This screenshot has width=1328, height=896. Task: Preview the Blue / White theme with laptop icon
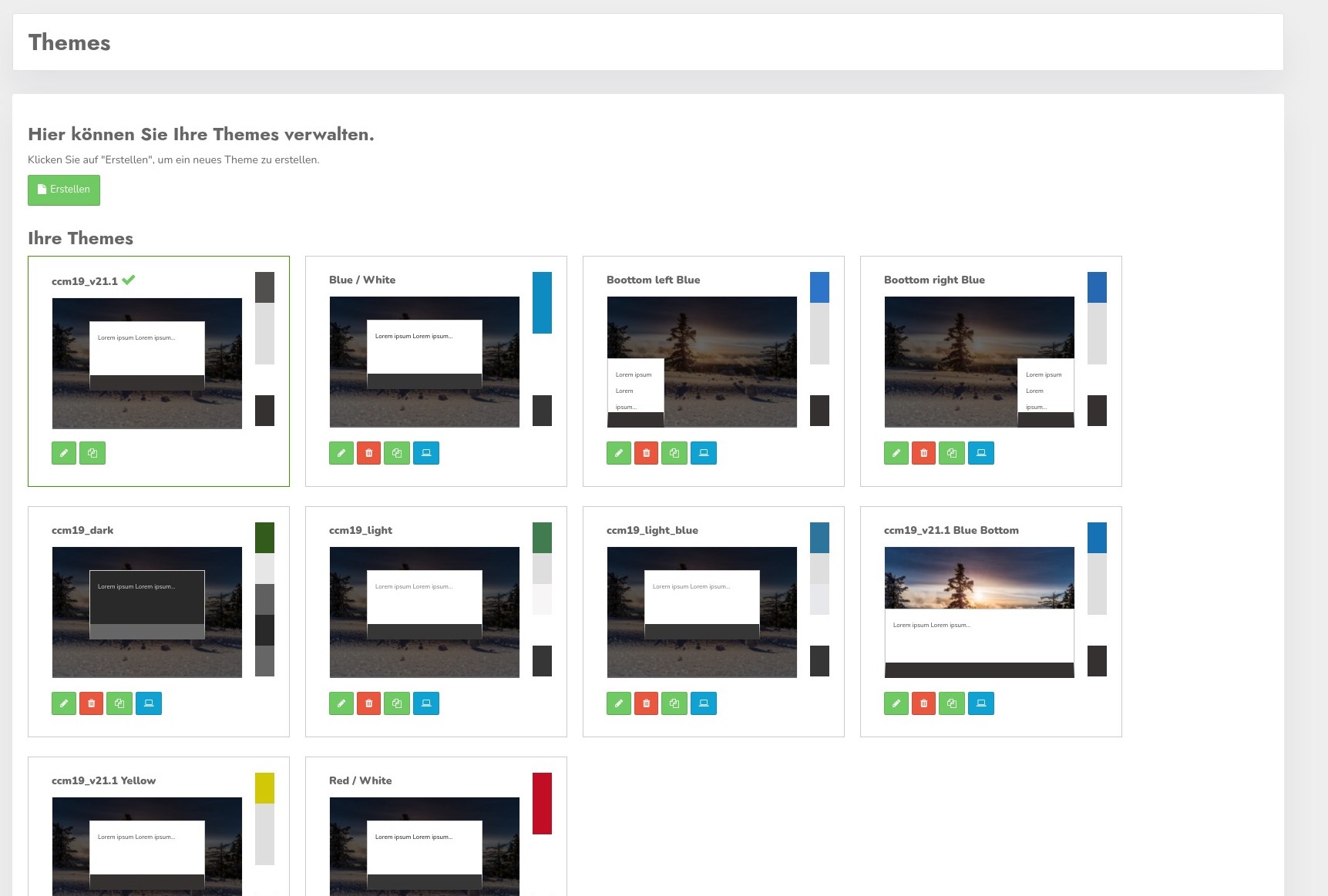click(x=425, y=453)
